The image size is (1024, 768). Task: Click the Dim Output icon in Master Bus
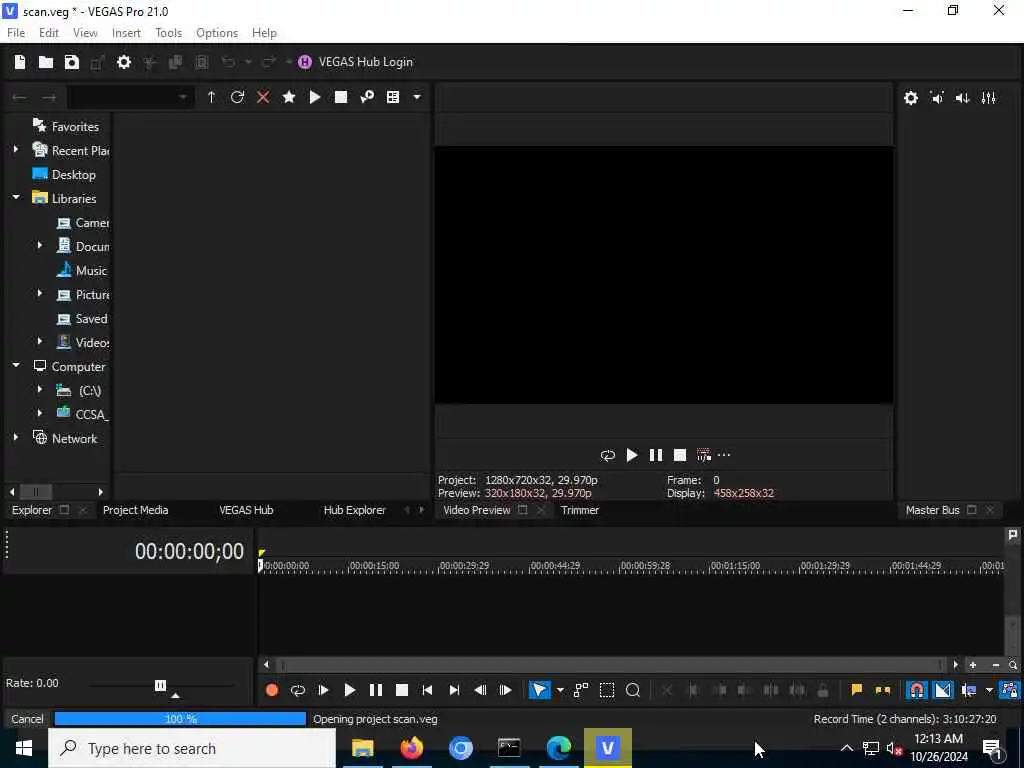[963, 98]
